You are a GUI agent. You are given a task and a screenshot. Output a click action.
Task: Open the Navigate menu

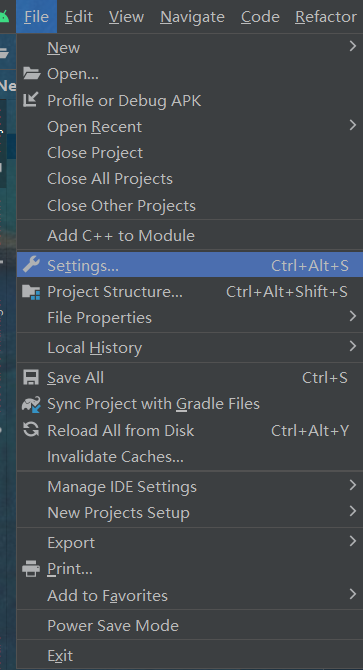[x=192, y=17]
